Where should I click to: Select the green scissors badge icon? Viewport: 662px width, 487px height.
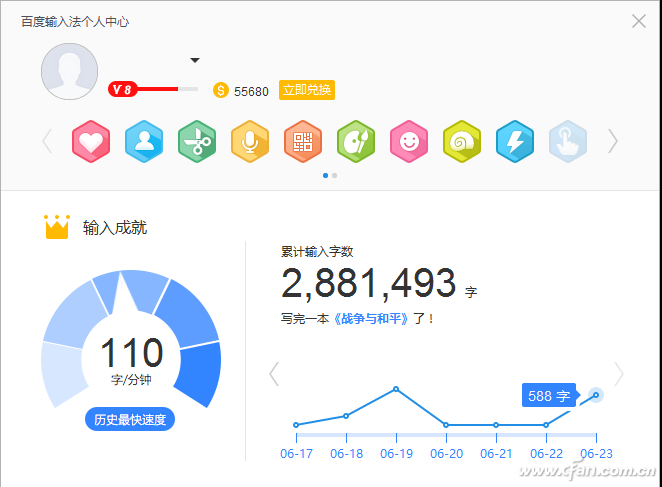click(x=197, y=141)
